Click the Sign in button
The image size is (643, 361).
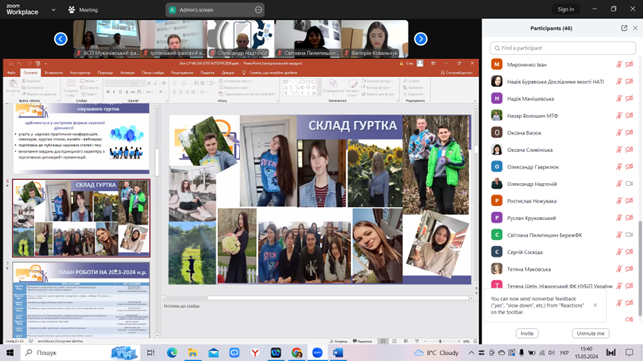(x=565, y=9)
